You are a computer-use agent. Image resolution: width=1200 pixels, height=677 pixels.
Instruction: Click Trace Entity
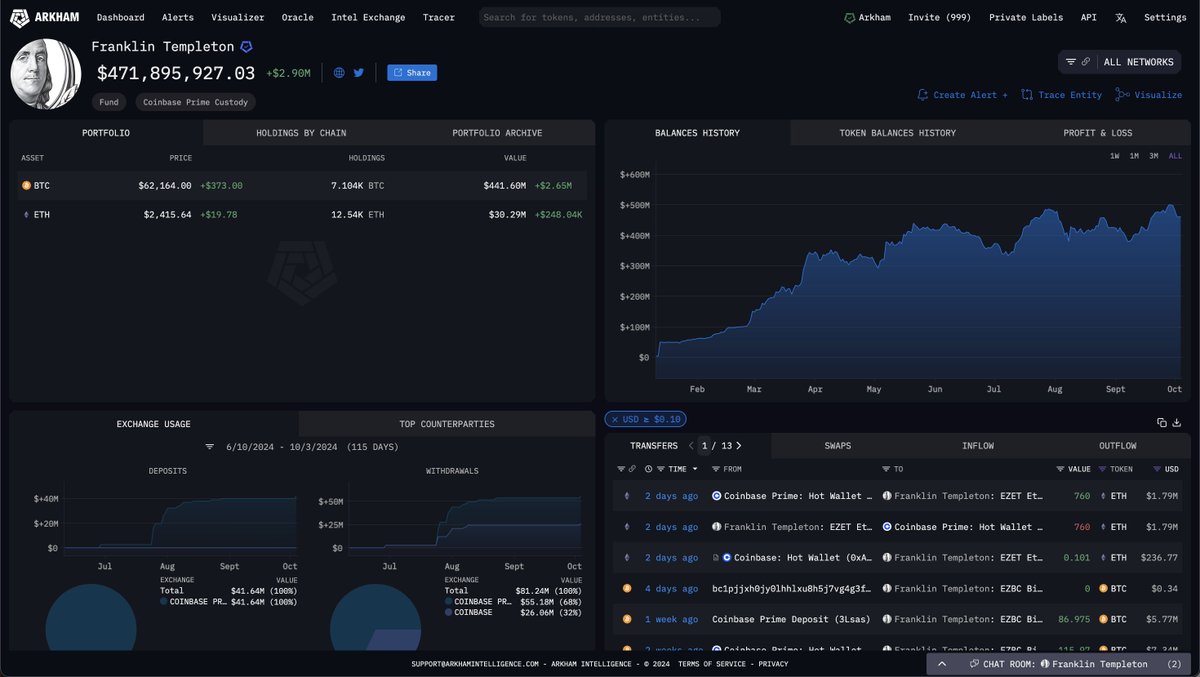pos(1061,95)
